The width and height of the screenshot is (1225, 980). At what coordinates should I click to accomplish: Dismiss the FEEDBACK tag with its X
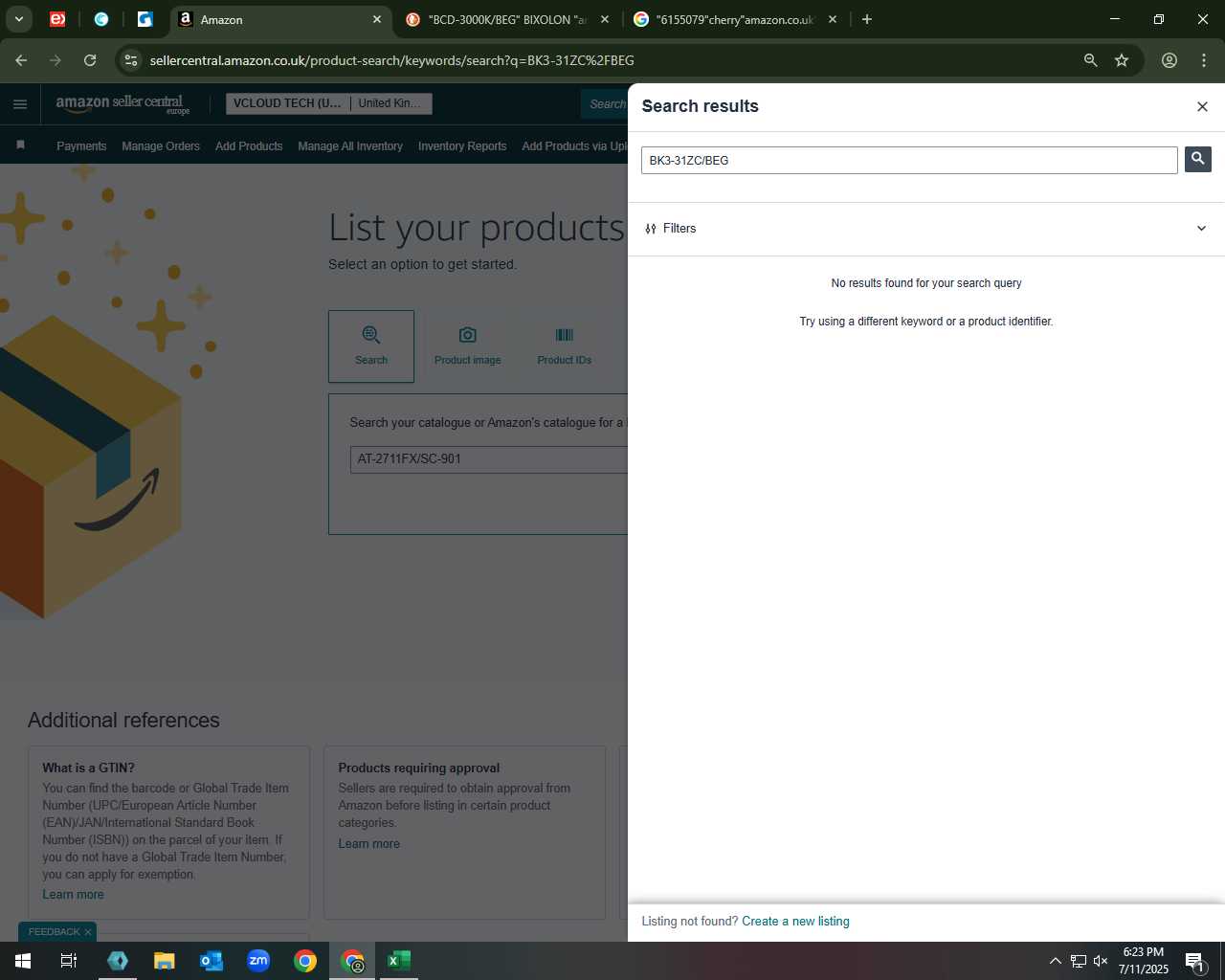click(88, 932)
